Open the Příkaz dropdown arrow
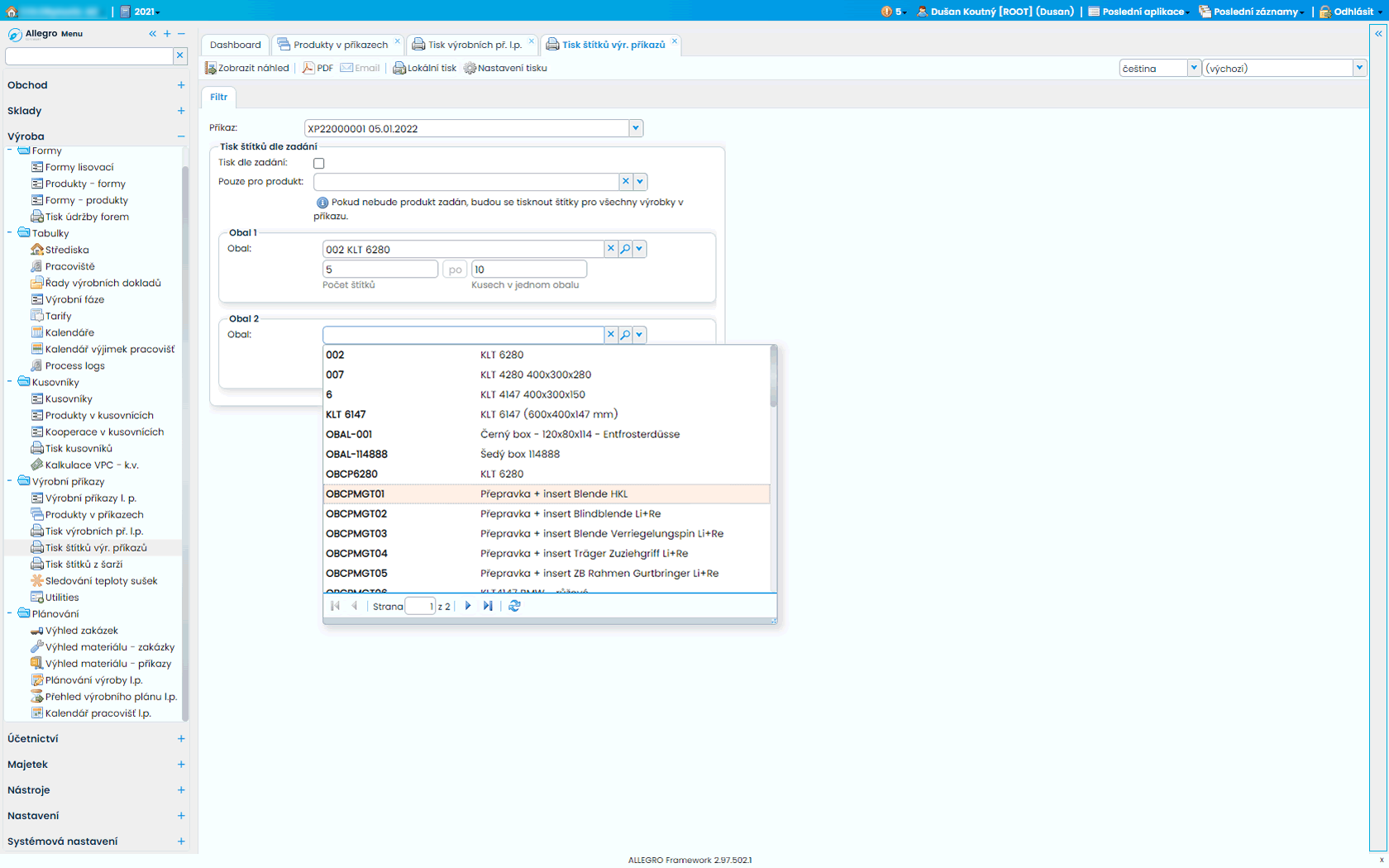This screenshot has height=868, width=1389. coord(636,128)
